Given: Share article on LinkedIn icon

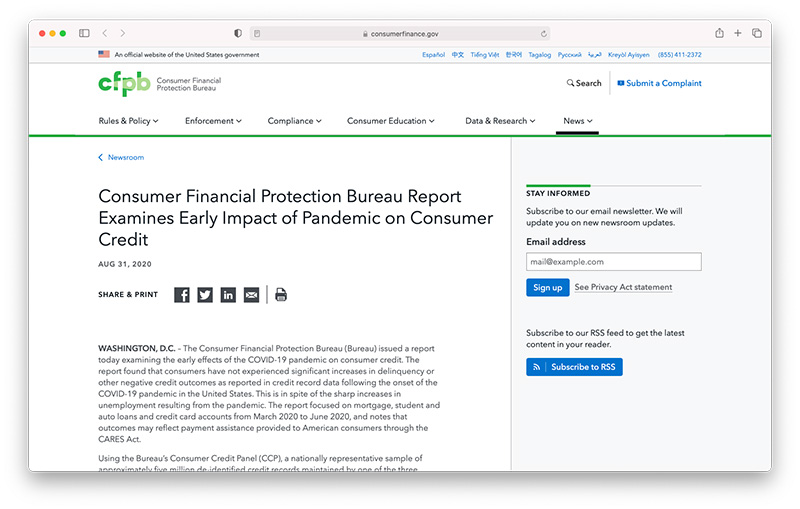Looking at the screenshot, I should (228, 295).
